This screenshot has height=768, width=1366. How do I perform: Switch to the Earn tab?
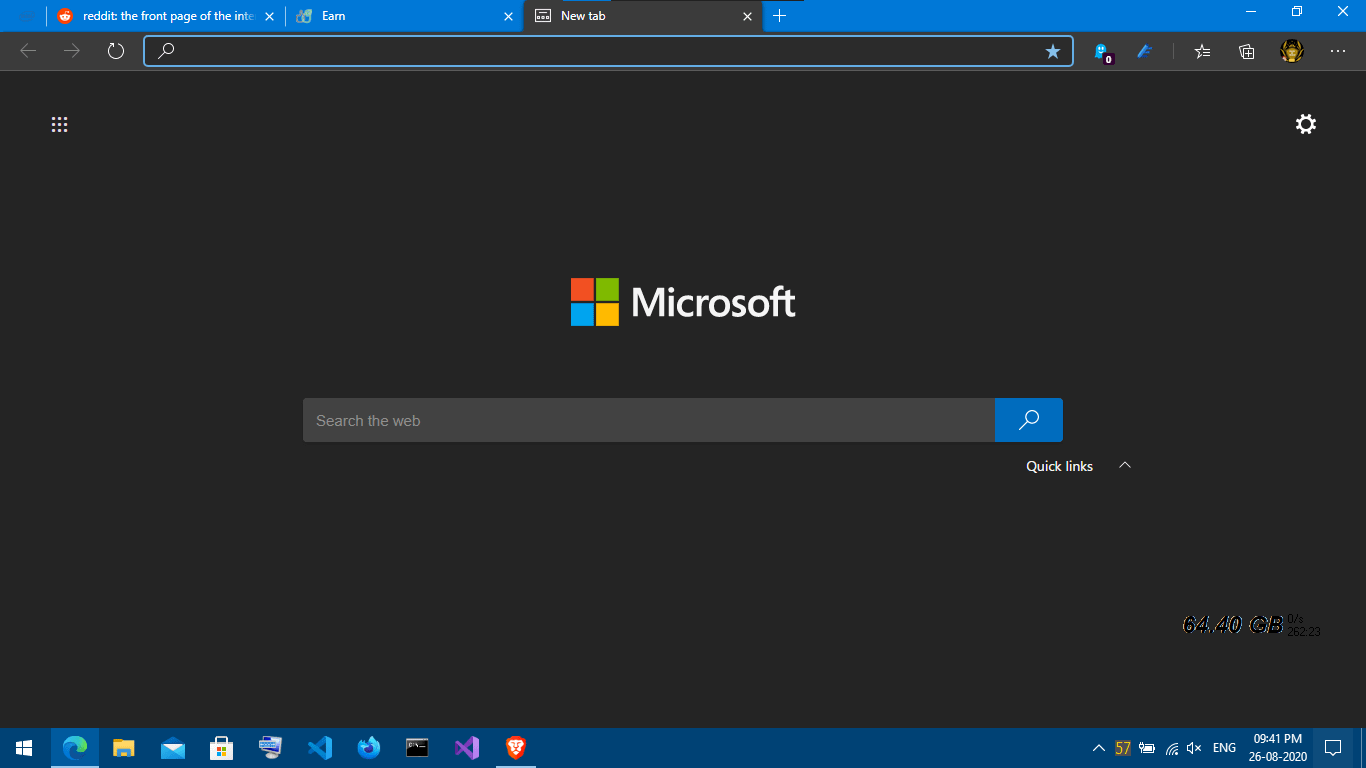[404, 16]
